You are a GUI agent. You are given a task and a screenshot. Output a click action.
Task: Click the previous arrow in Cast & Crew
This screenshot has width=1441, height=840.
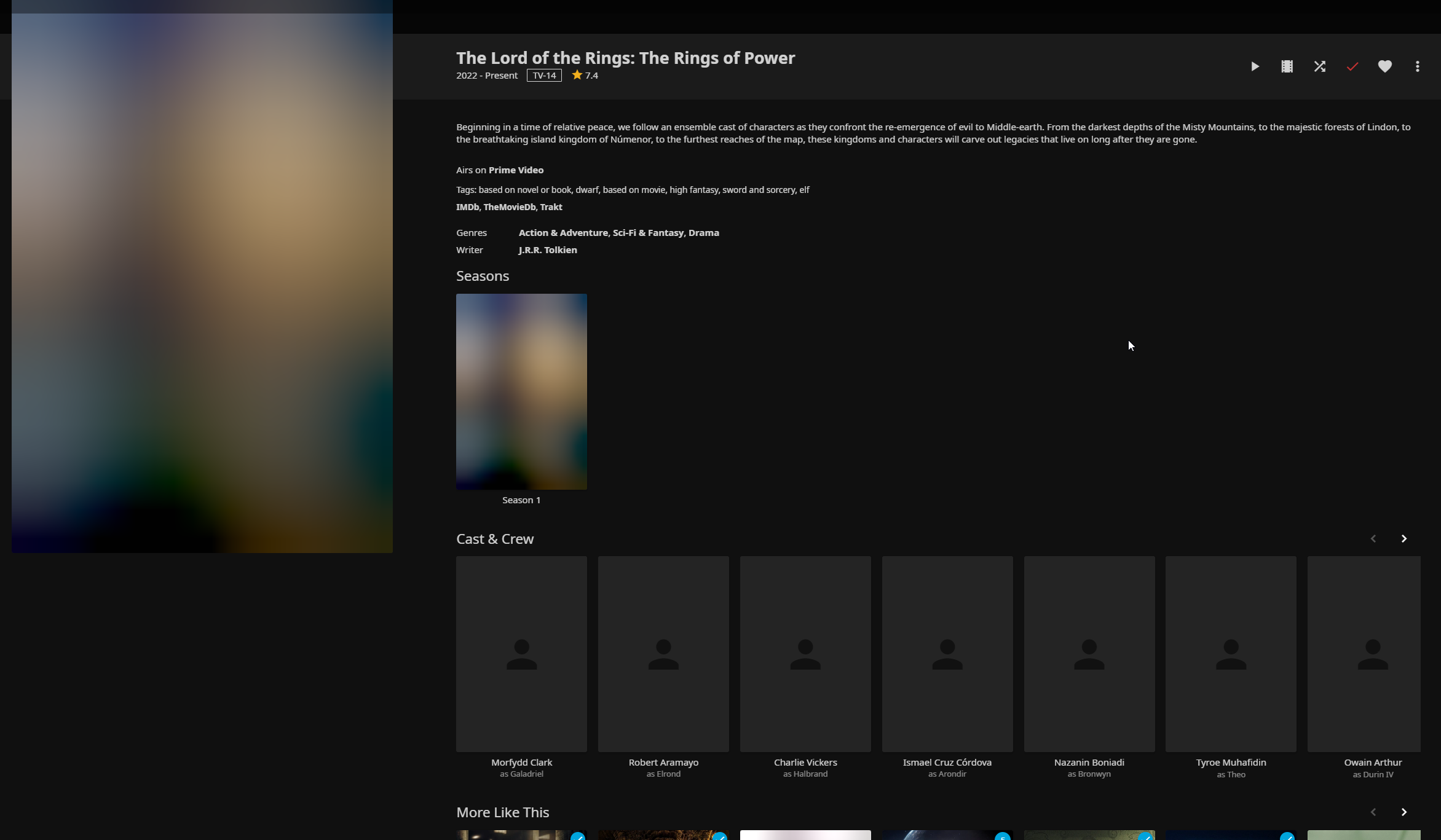(1373, 538)
